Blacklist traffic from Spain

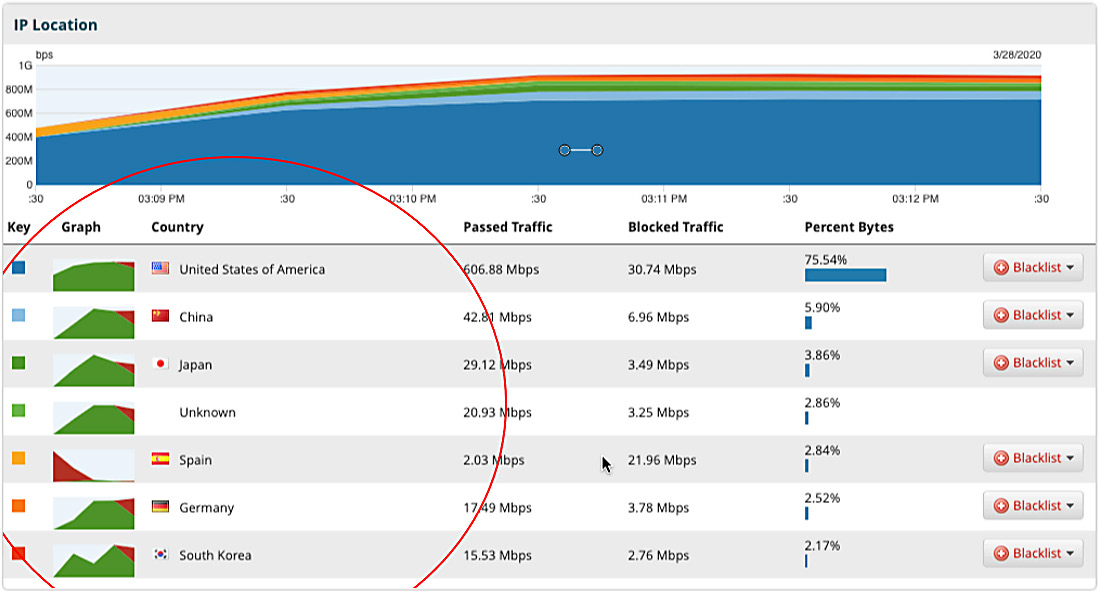coord(1032,458)
